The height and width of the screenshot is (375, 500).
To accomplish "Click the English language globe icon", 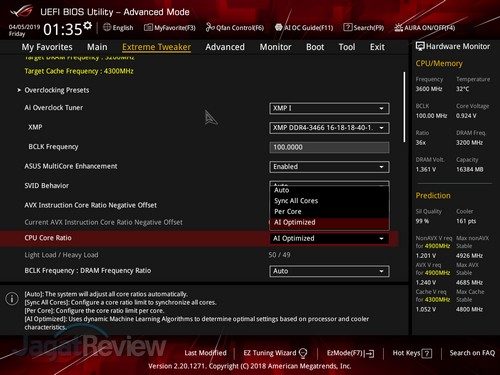I will click(107, 27).
